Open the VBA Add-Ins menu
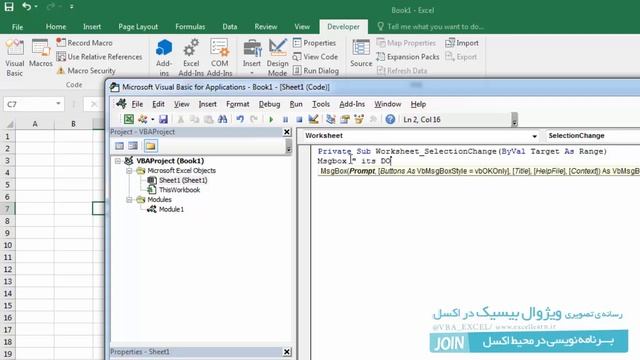 click(x=352, y=104)
